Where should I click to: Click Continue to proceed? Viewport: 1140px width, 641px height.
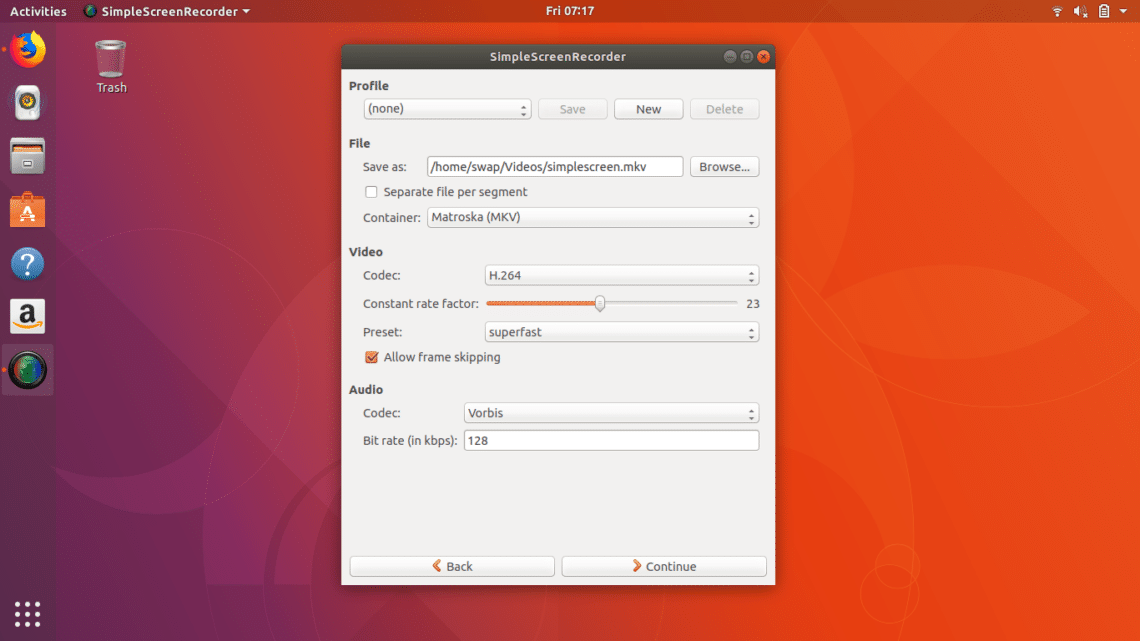[664, 566]
